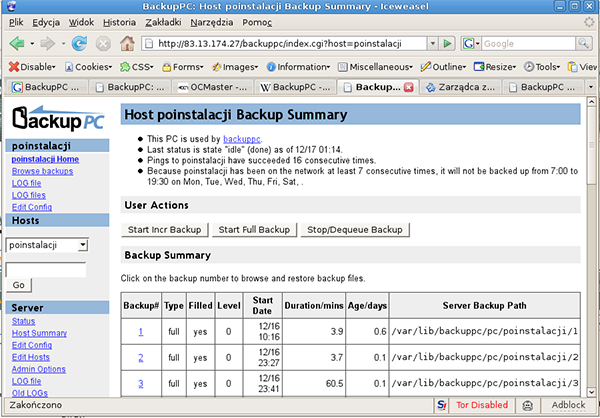Open backup number 2 link
The height and width of the screenshot is (418, 600).
[x=141, y=358]
